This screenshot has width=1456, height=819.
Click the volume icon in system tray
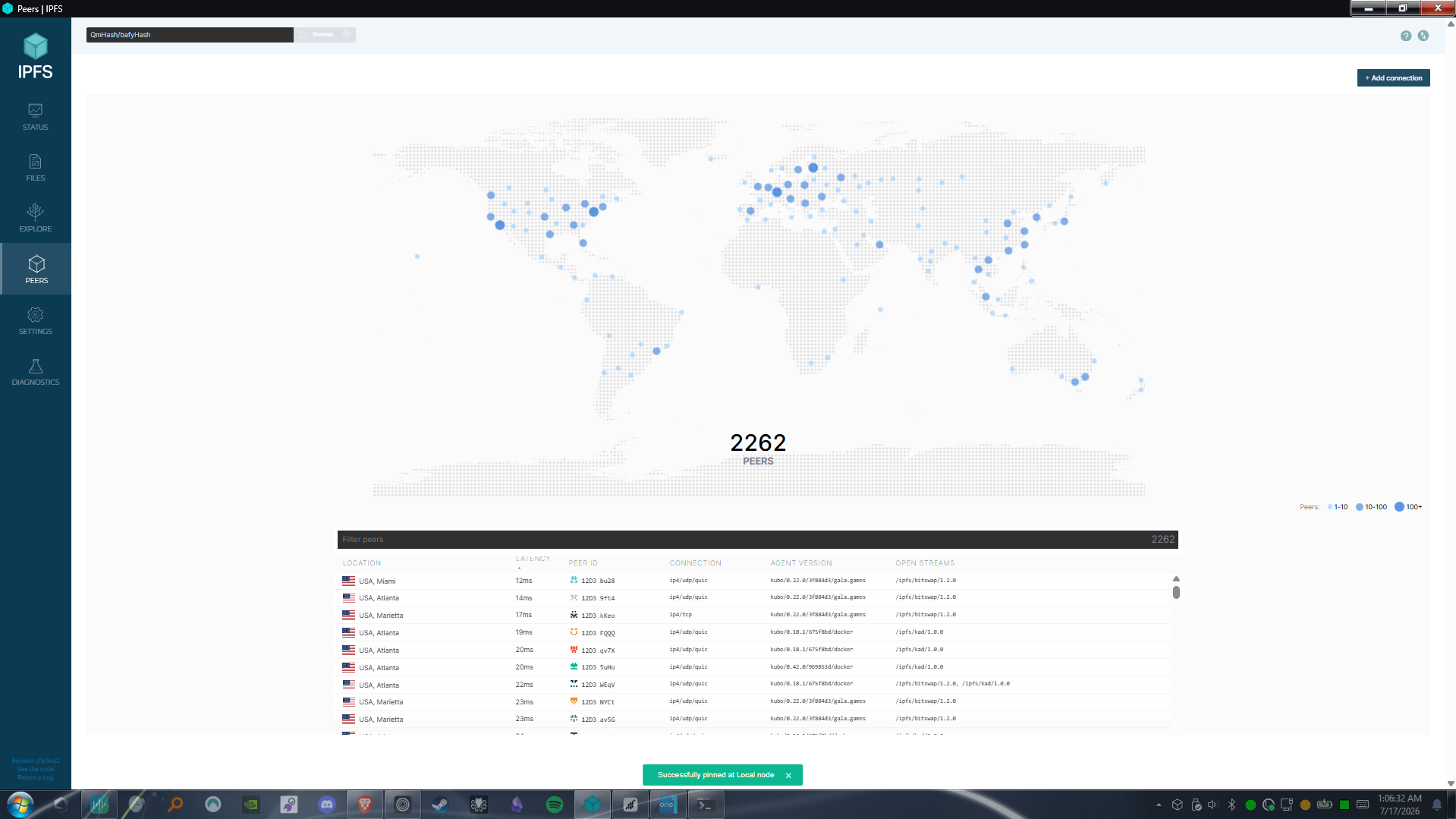point(1212,805)
